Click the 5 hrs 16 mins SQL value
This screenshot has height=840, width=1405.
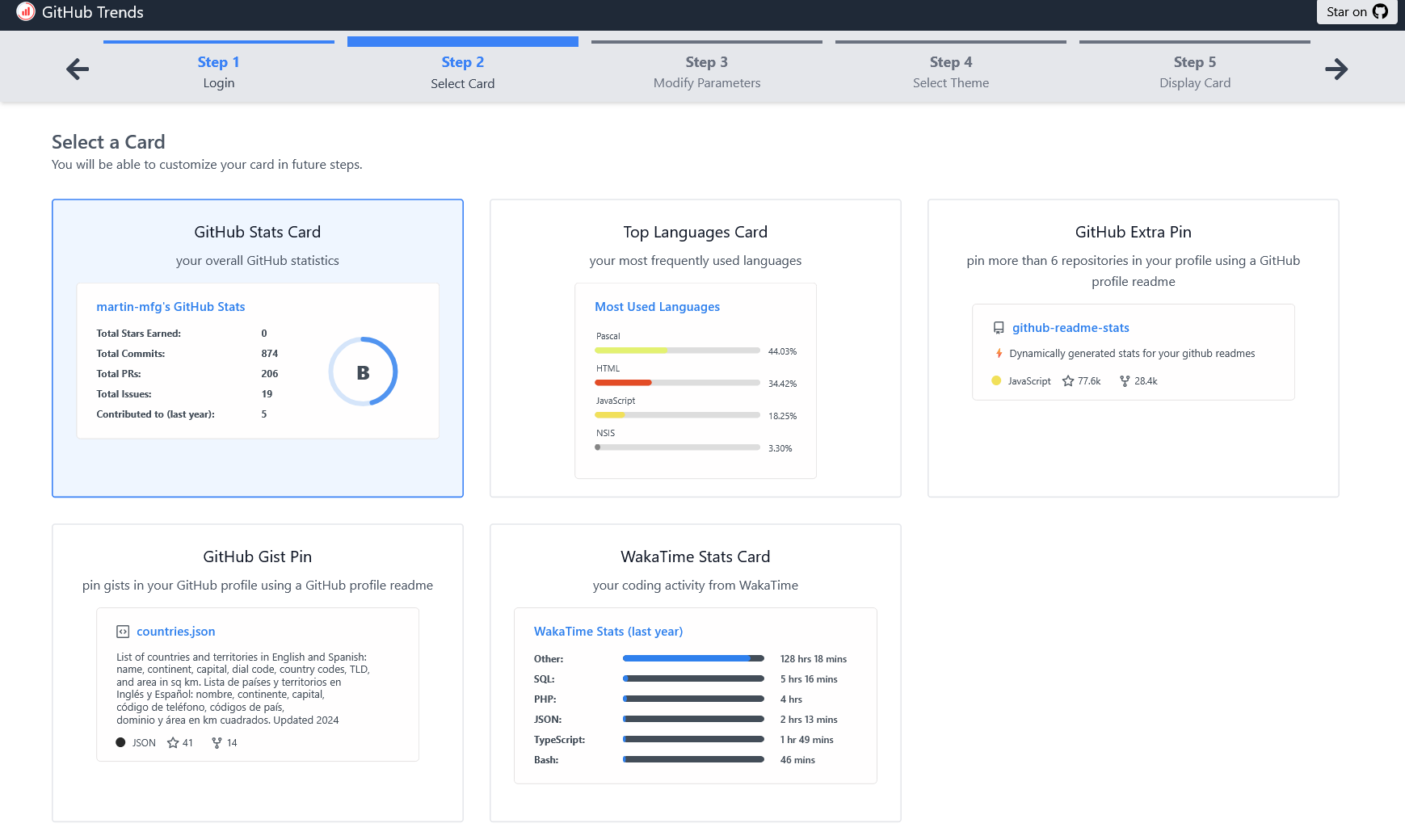tap(809, 679)
